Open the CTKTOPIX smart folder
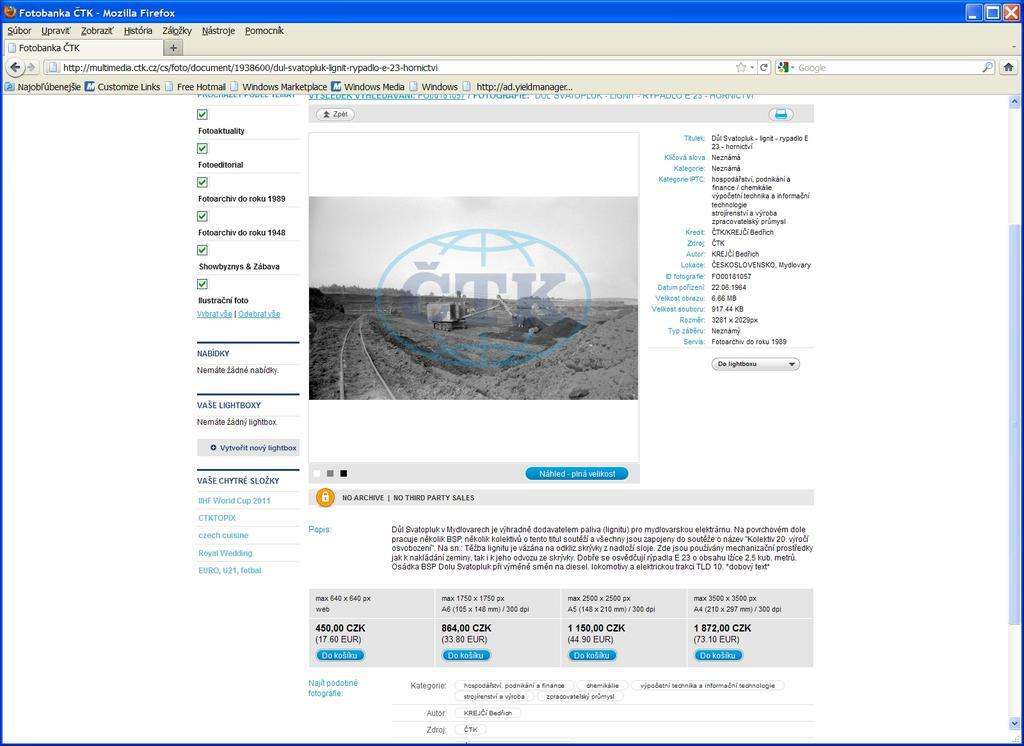 coord(217,518)
